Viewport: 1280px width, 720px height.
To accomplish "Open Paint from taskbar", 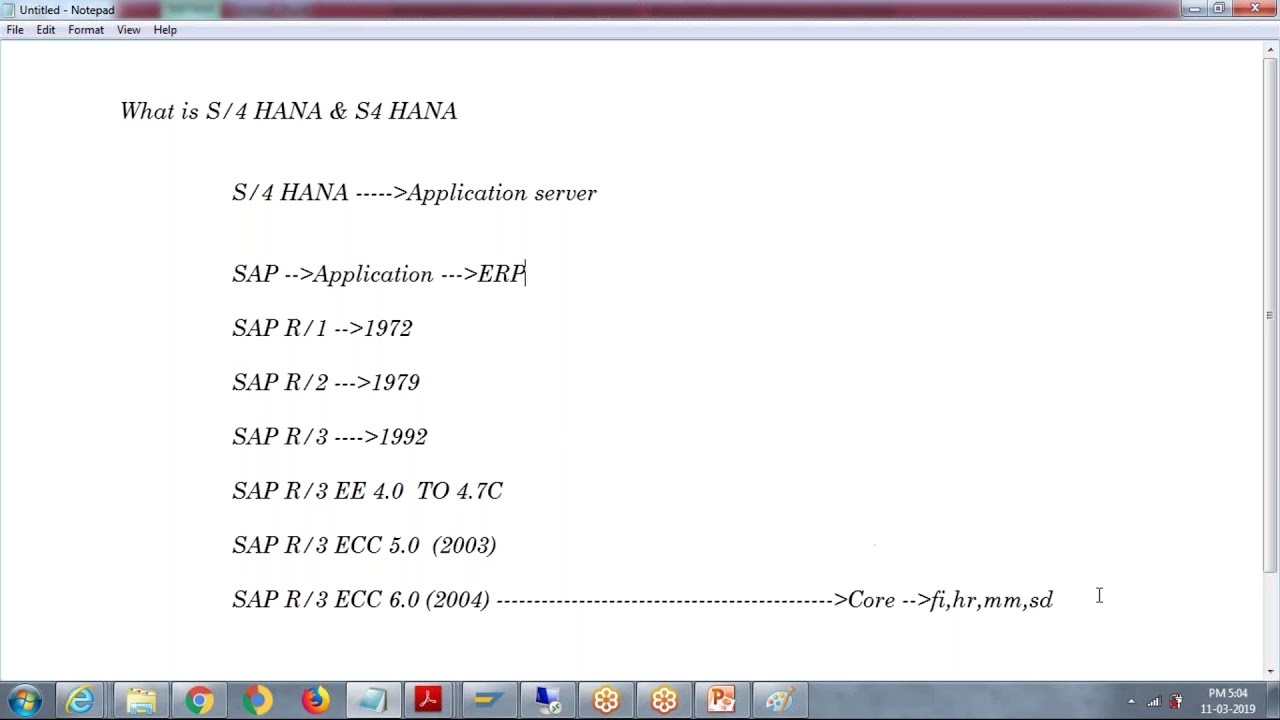I will click(779, 700).
